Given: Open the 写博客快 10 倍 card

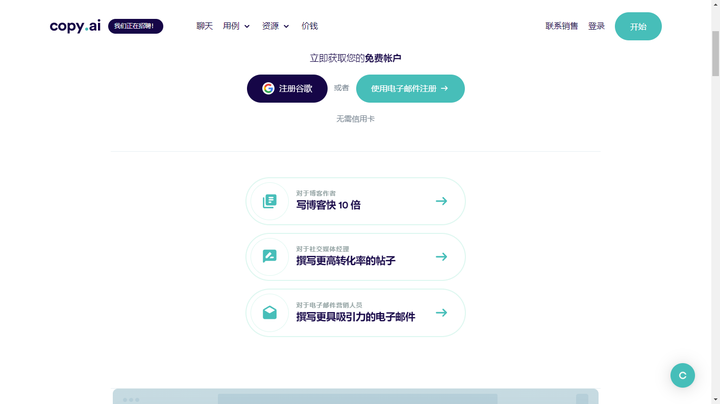Looking at the screenshot, I should pyautogui.click(x=355, y=201).
